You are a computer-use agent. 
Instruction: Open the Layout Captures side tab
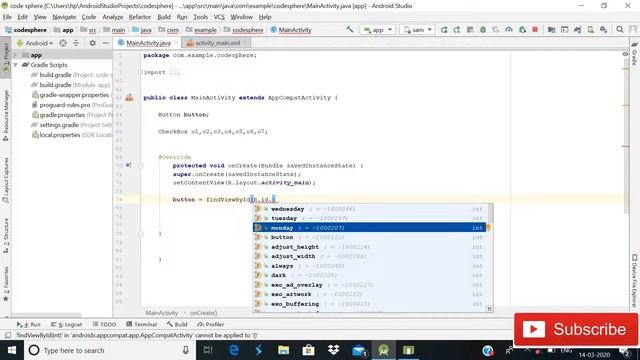pyautogui.click(x=6, y=180)
